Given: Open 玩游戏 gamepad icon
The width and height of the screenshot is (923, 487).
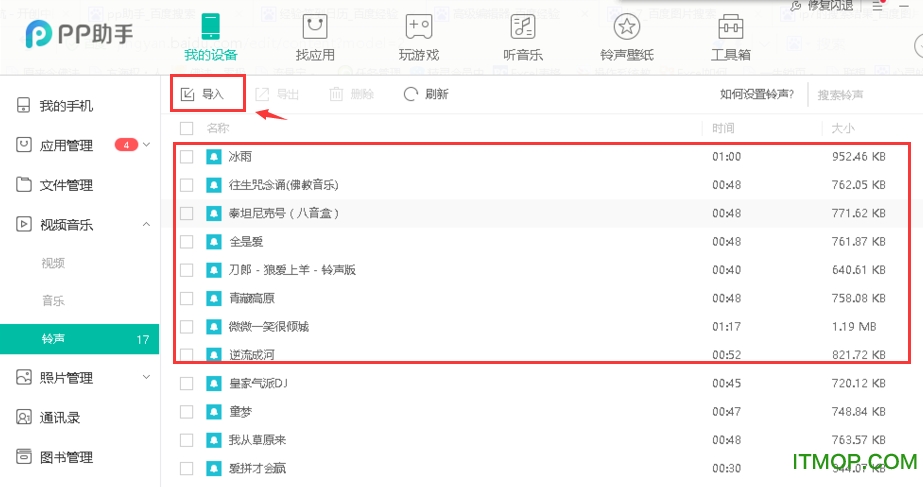Looking at the screenshot, I should [419, 27].
